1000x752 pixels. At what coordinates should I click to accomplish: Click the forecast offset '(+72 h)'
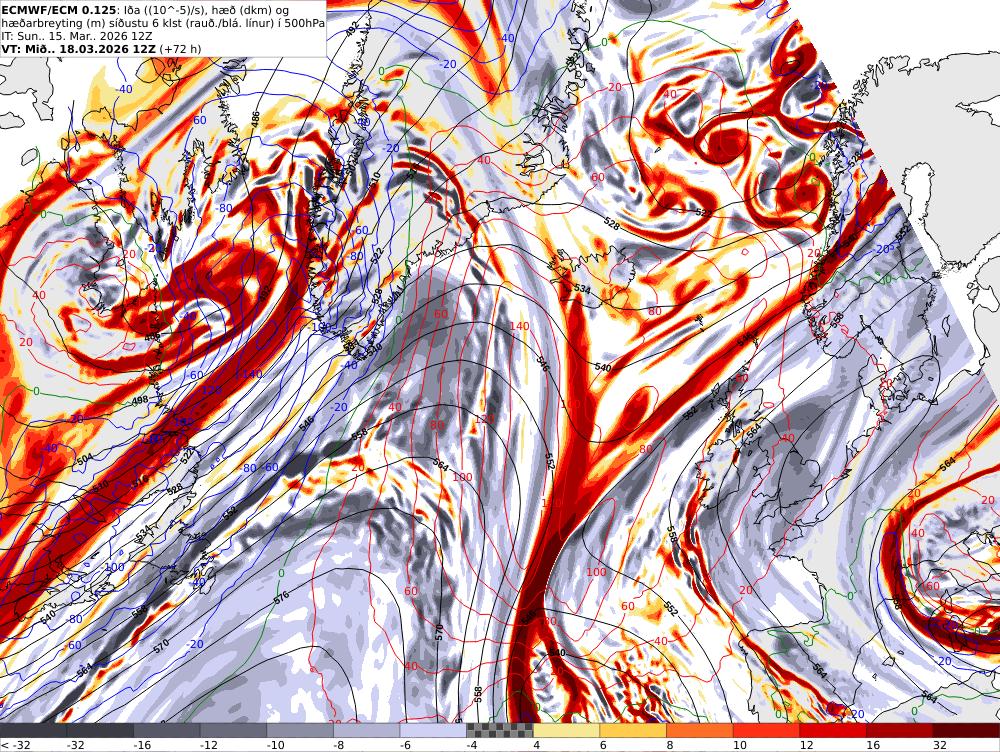point(180,48)
